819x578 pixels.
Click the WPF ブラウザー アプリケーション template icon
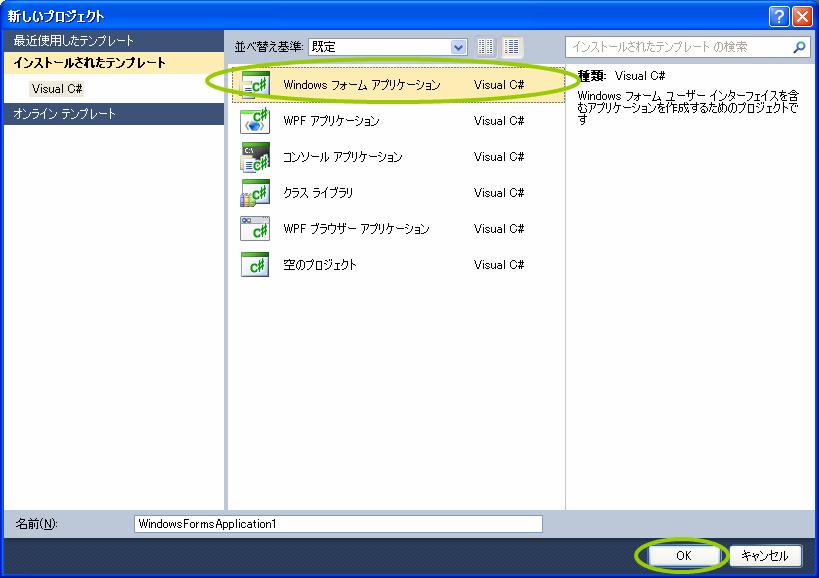[x=255, y=229]
